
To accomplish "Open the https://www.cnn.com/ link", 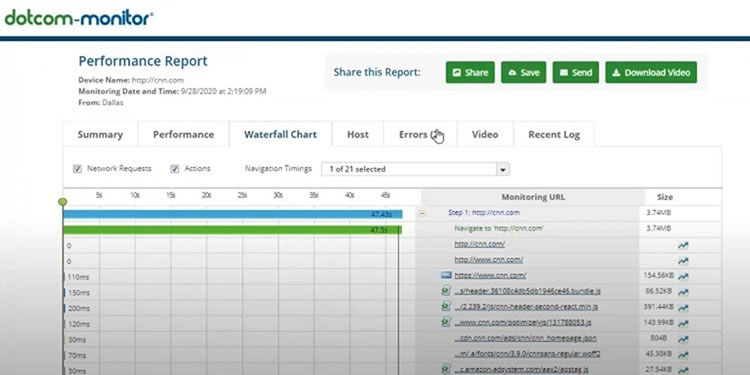I will point(490,275).
